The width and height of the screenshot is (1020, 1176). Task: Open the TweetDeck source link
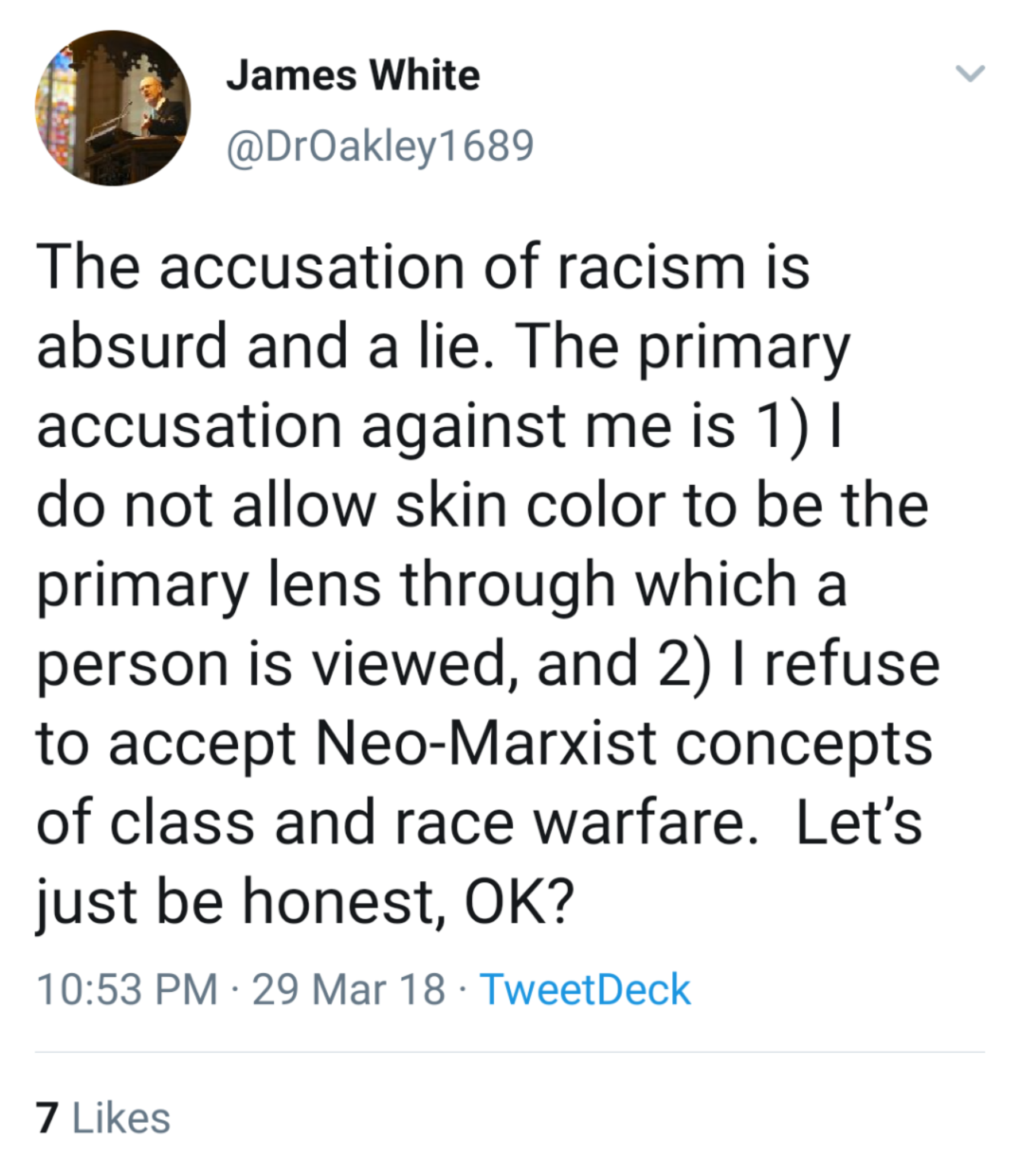(x=585, y=989)
